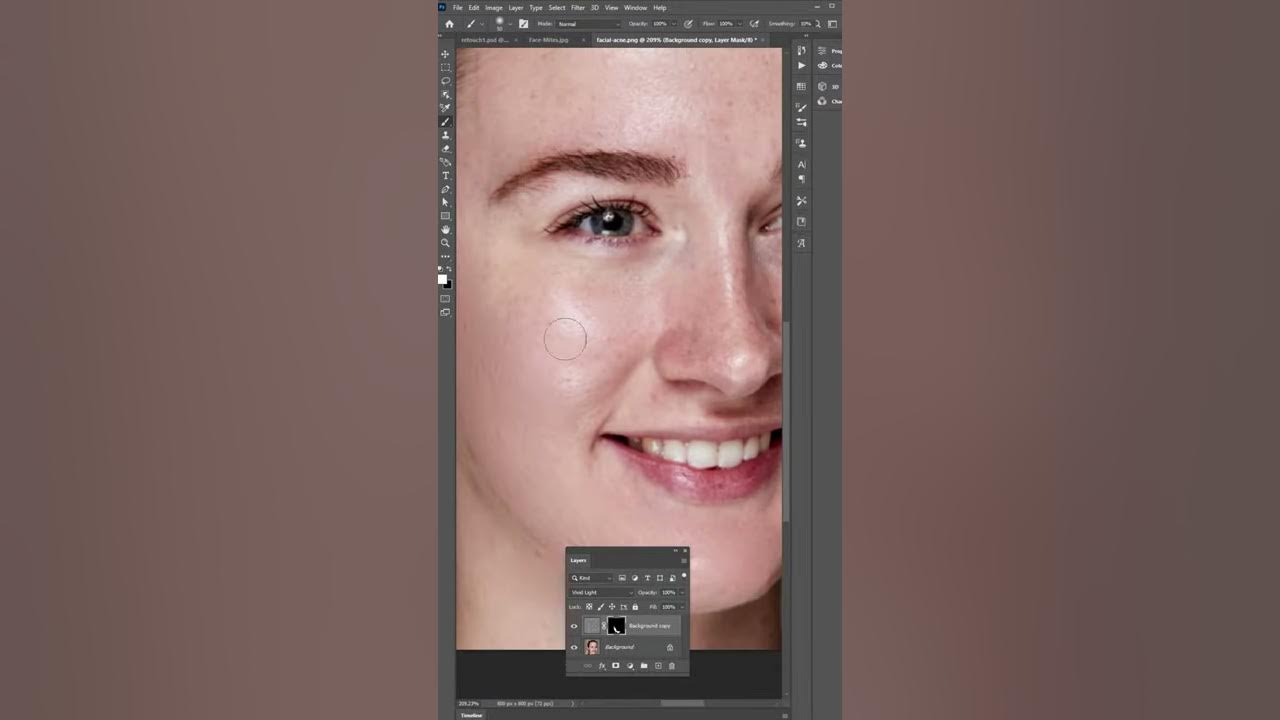Select the Horizontal Type tool
Image resolution: width=1280 pixels, height=720 pixels.
click(445, 175)
